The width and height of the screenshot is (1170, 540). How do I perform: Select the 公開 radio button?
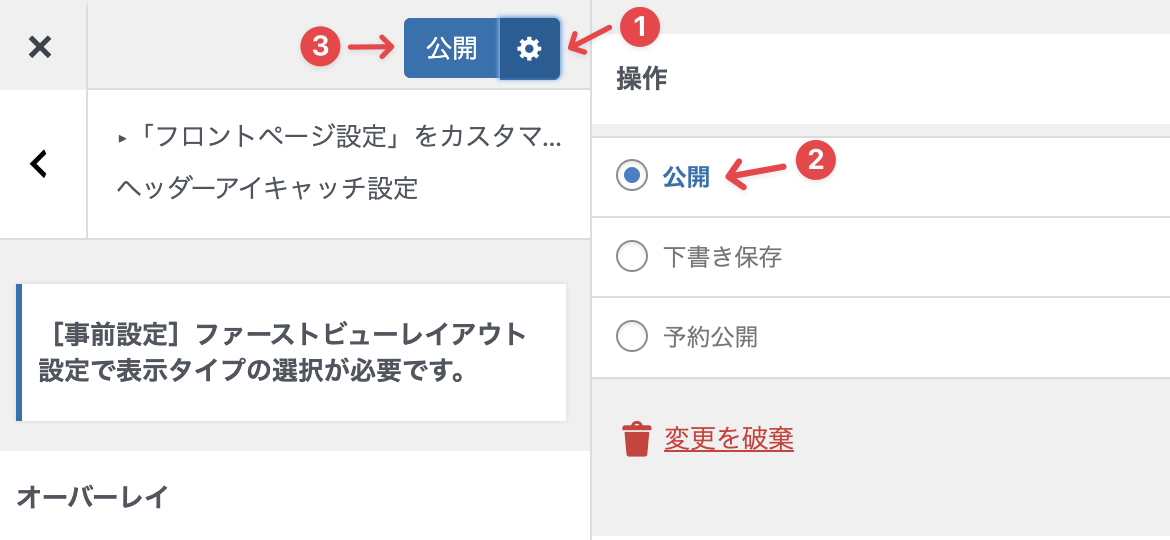coord(632,176)
